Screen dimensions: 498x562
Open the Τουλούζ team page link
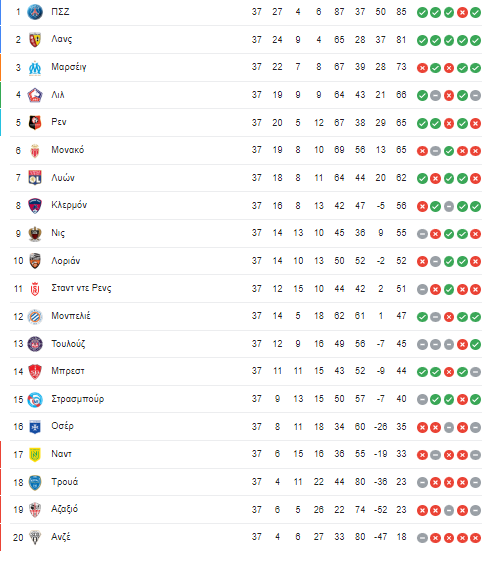pyautogui.click(x=68, y=344)
